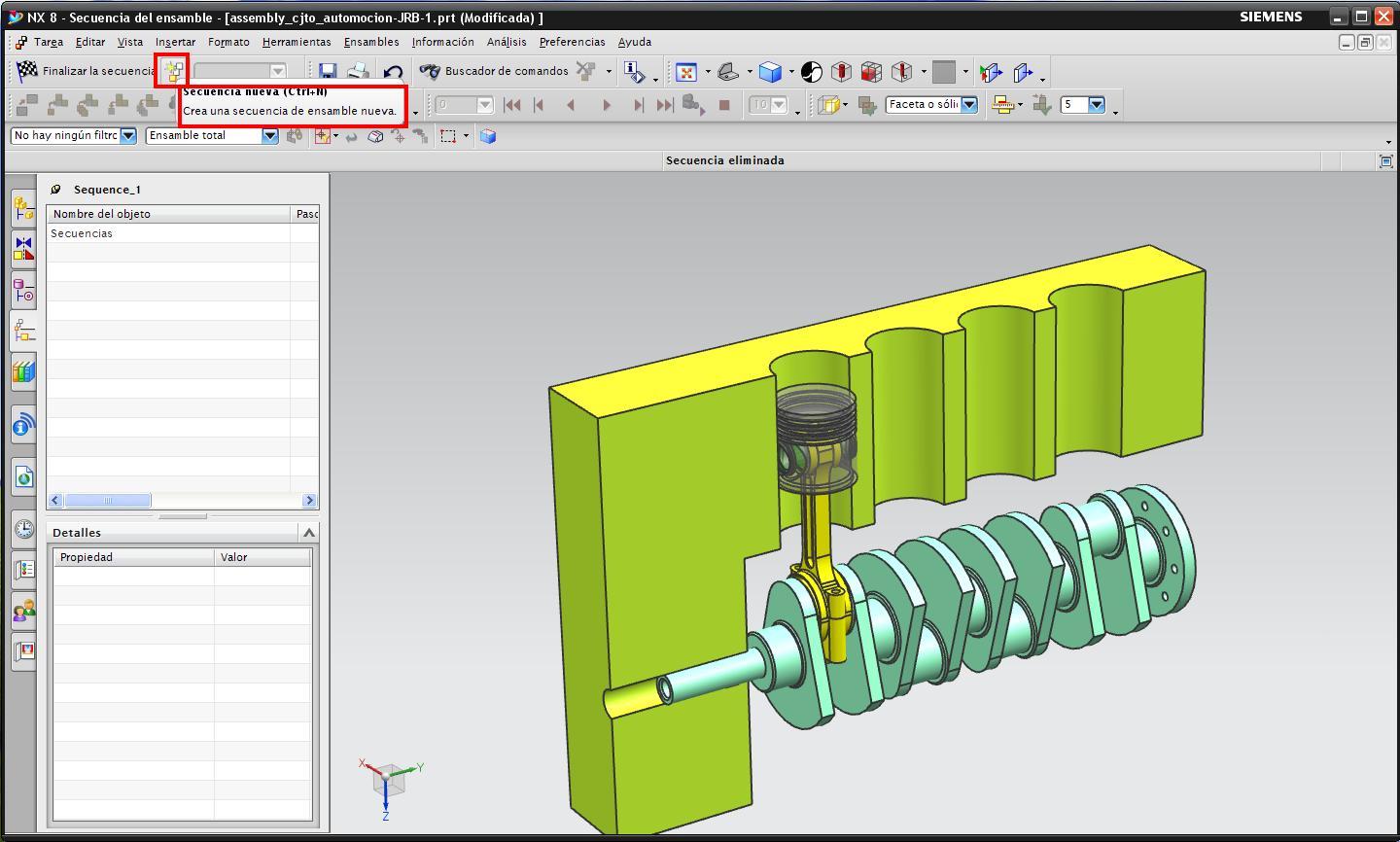
Task: Open the Preferencias menu
Action: (x=572, y=42)
